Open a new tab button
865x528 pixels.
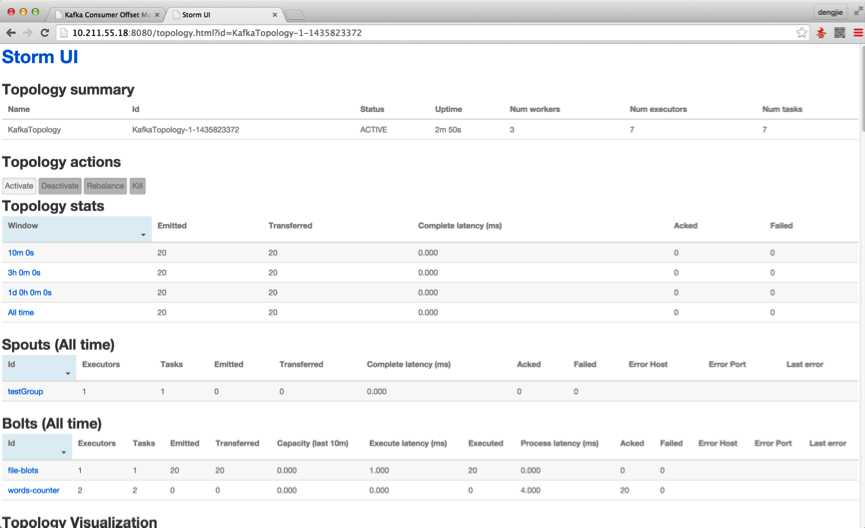click(295, 15)
